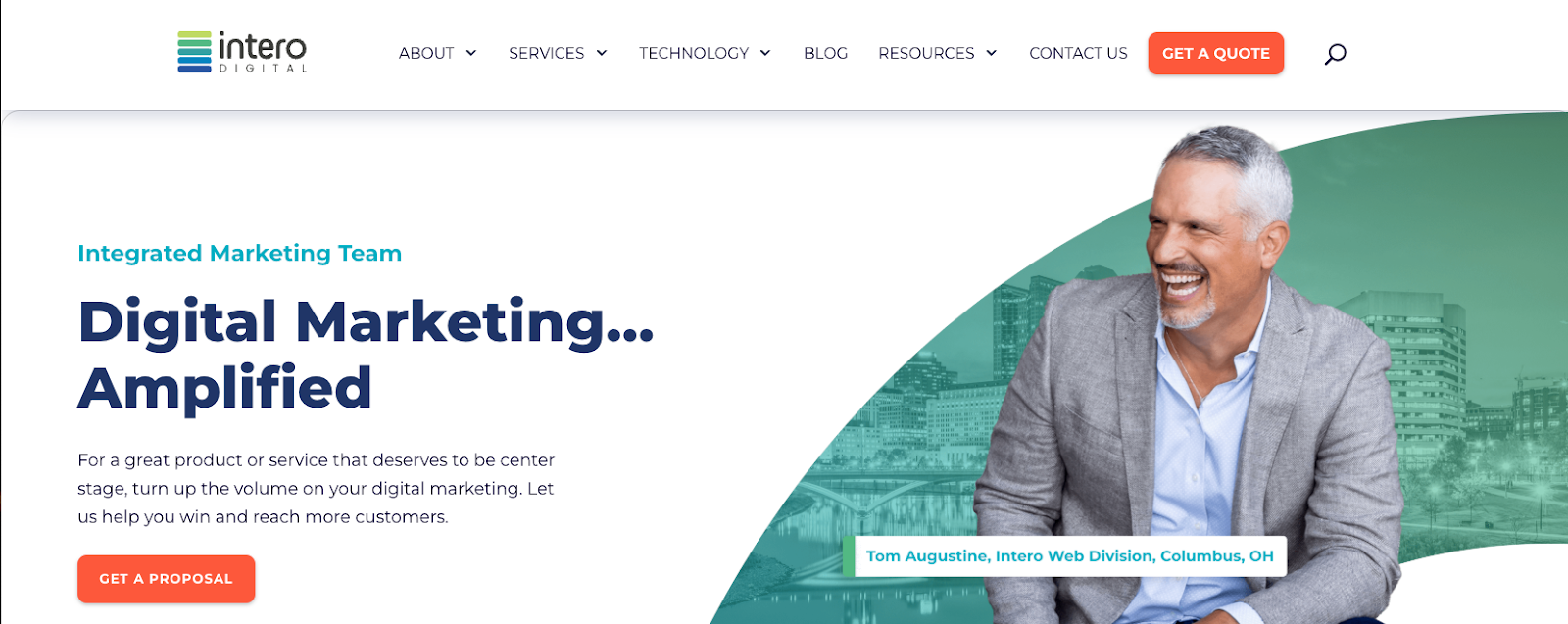Open the Services menu
1568x624 pixels.
(x=546, y=53)
